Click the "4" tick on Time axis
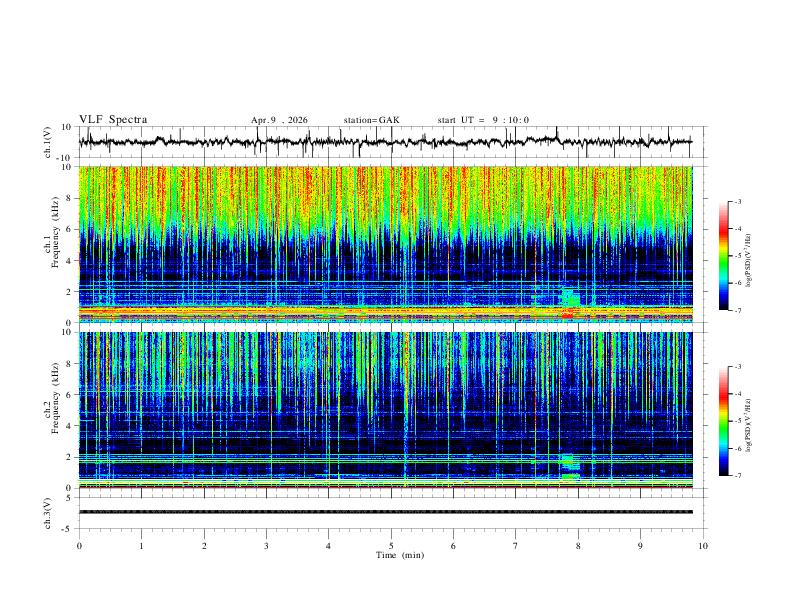This screenshot has height=612, width=792. [329, 546]
